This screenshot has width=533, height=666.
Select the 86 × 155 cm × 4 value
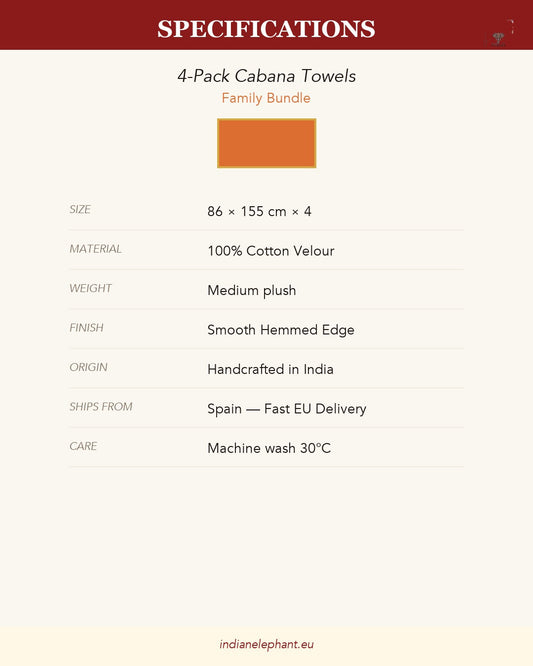(259, 211)
